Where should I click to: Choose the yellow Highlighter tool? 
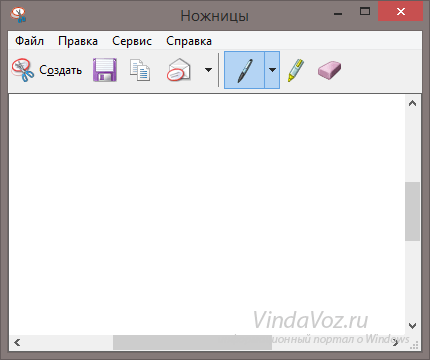[296, 70]
